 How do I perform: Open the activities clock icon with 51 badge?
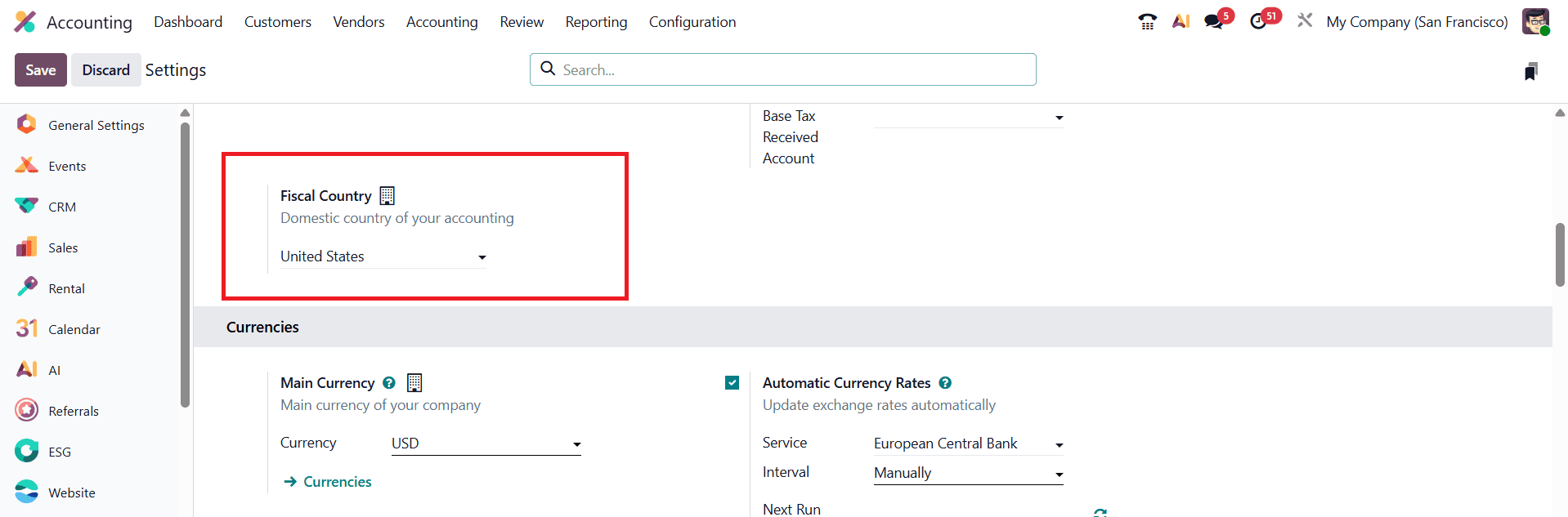1259,22
